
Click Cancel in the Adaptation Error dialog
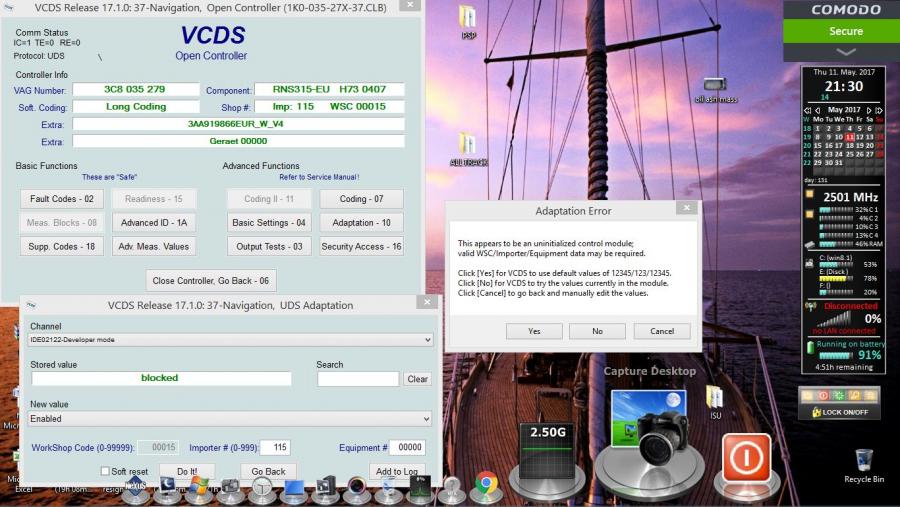pos(662,331)
